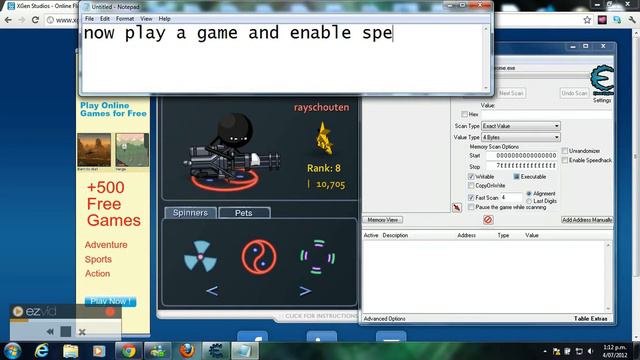Enable the Unrandomizer checkbox

click(x=565, y=151)
